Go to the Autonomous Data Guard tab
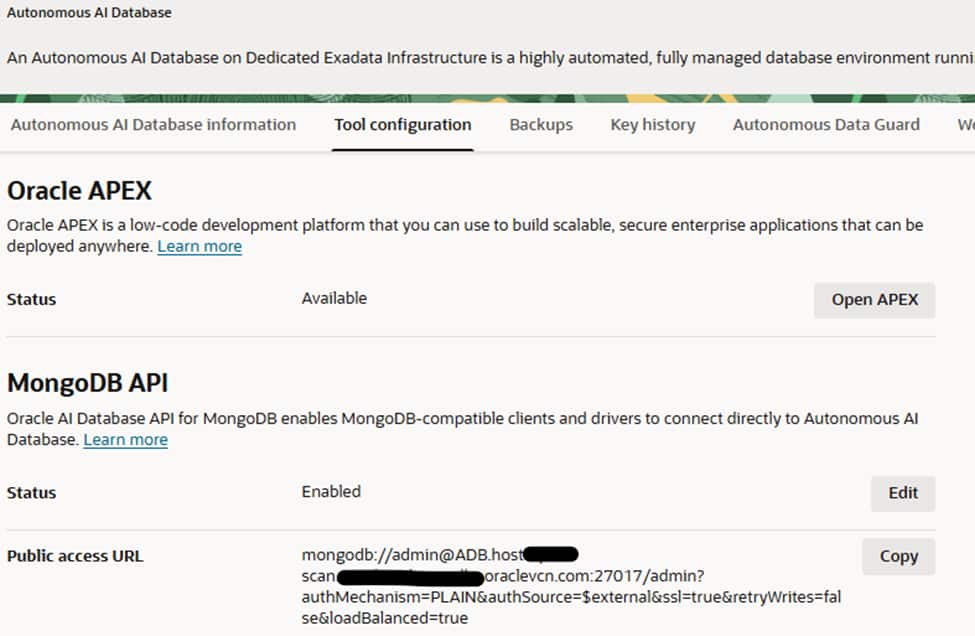Screen dimensions: 975x636 pyautogui.click(x=826, y=125)
